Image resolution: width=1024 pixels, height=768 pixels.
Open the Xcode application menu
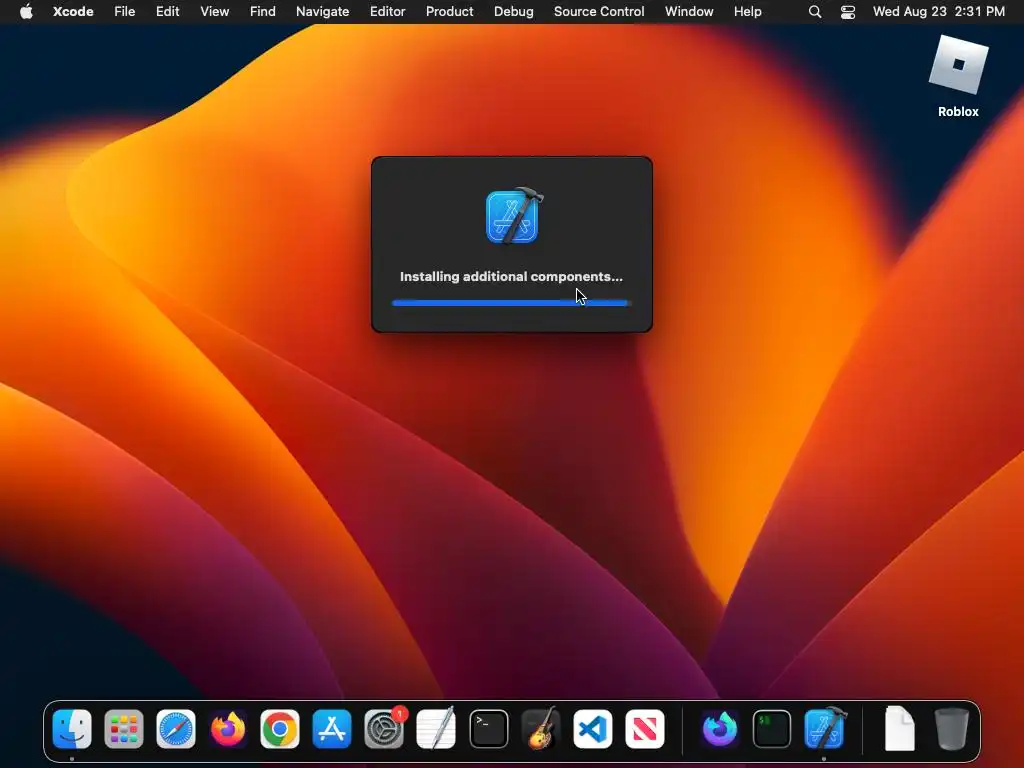pyautogui.click(x=73, y=11)
